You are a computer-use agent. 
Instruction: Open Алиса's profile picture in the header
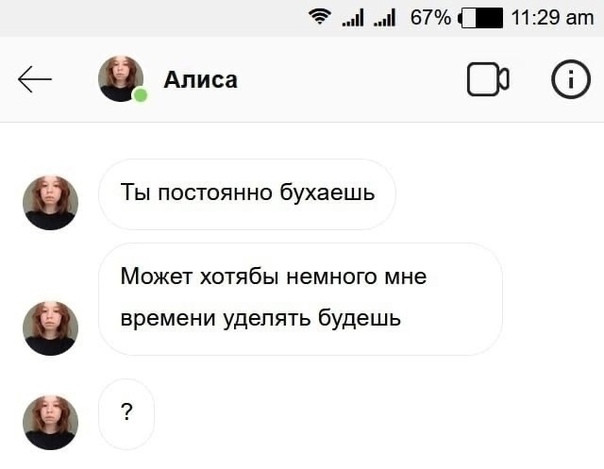(121, 79)
